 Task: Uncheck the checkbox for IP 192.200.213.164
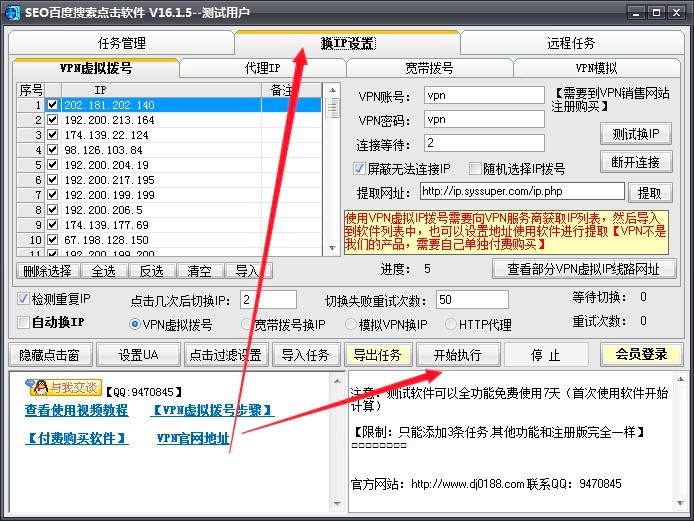pyautogui.click(x=53, y=120)
